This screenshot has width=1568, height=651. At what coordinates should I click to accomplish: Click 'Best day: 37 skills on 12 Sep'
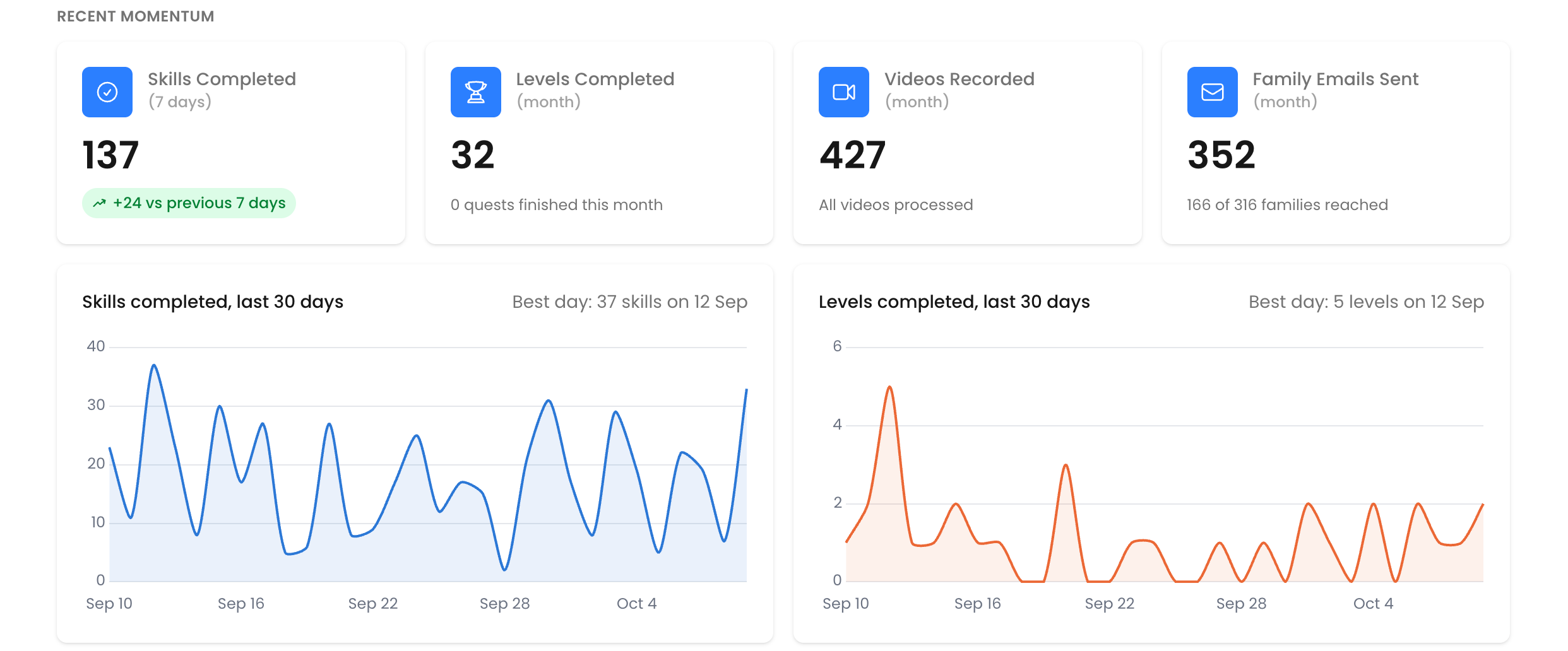coord(630,302)
